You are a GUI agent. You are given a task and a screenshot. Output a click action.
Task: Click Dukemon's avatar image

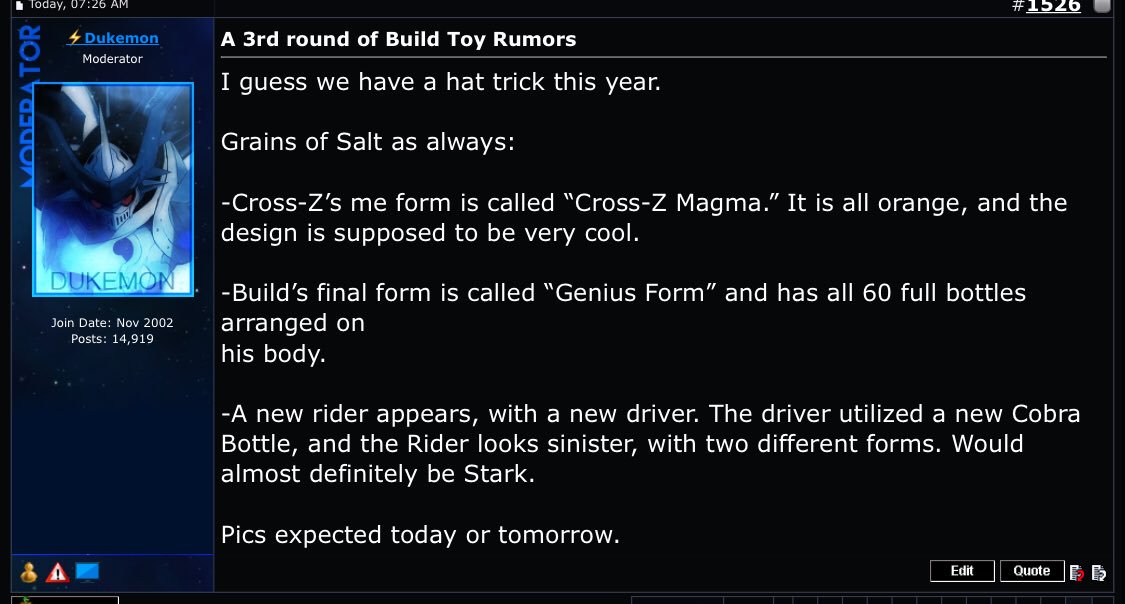(113, 189)
